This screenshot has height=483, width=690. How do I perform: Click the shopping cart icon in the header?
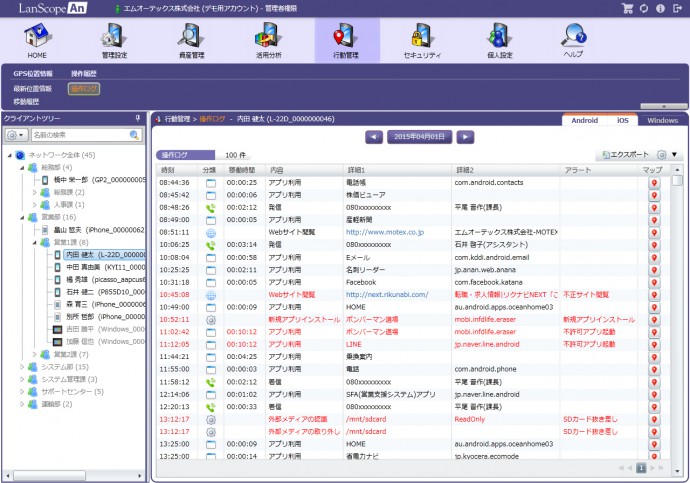(x=628, y=8)
